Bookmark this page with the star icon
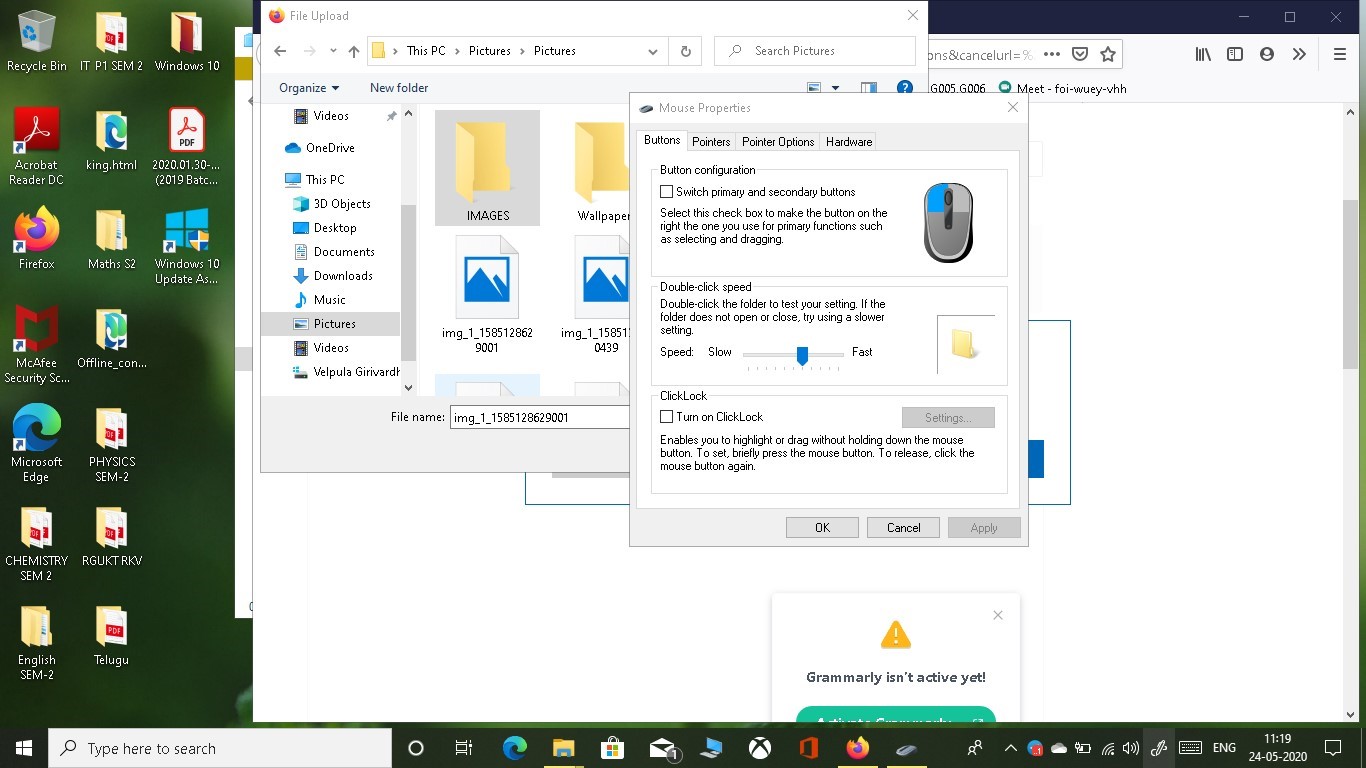The height and width of the screenshot is (768, 1366). [1107, 54]
